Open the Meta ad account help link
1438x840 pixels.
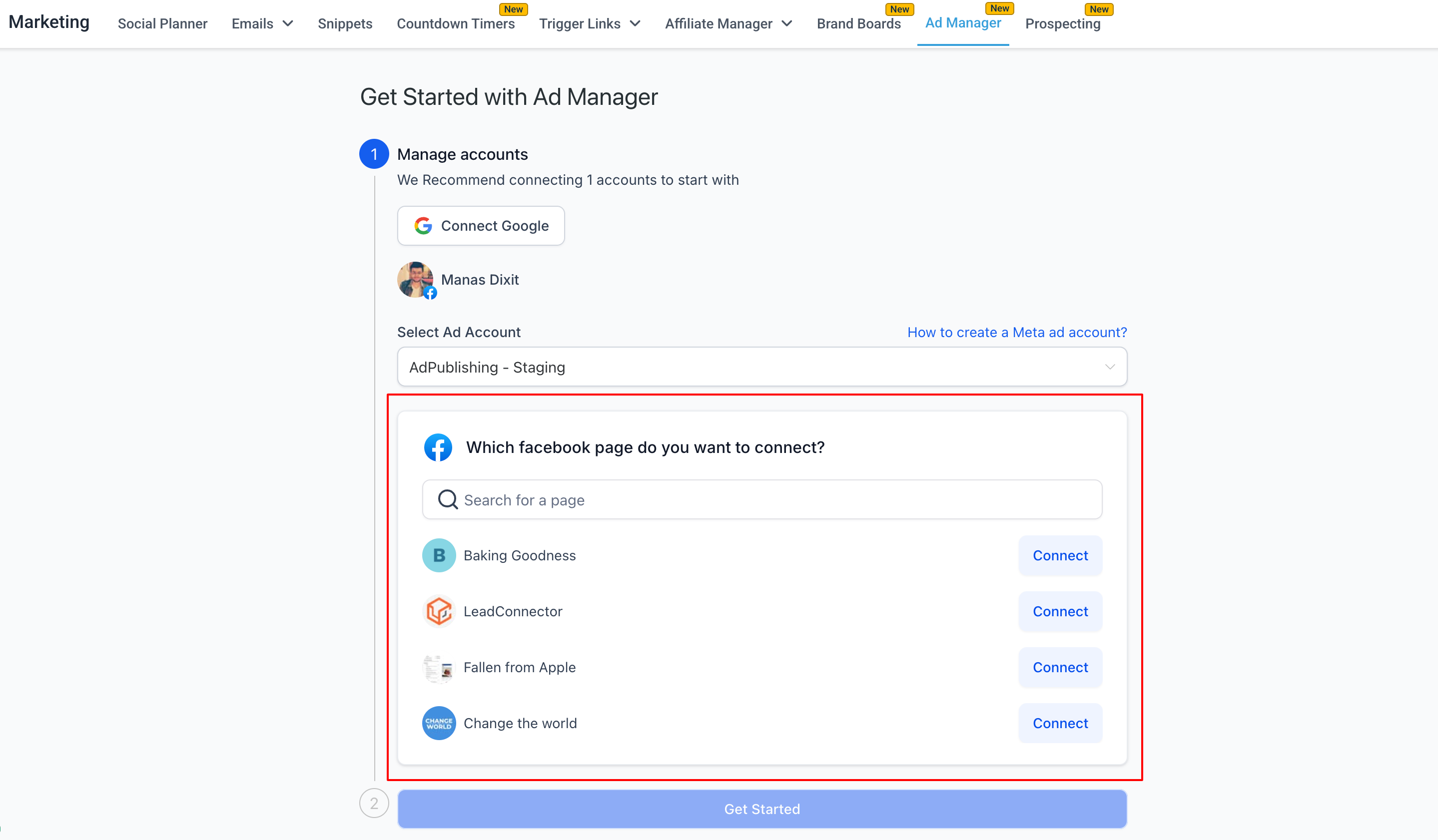[x=1017, y=332]
